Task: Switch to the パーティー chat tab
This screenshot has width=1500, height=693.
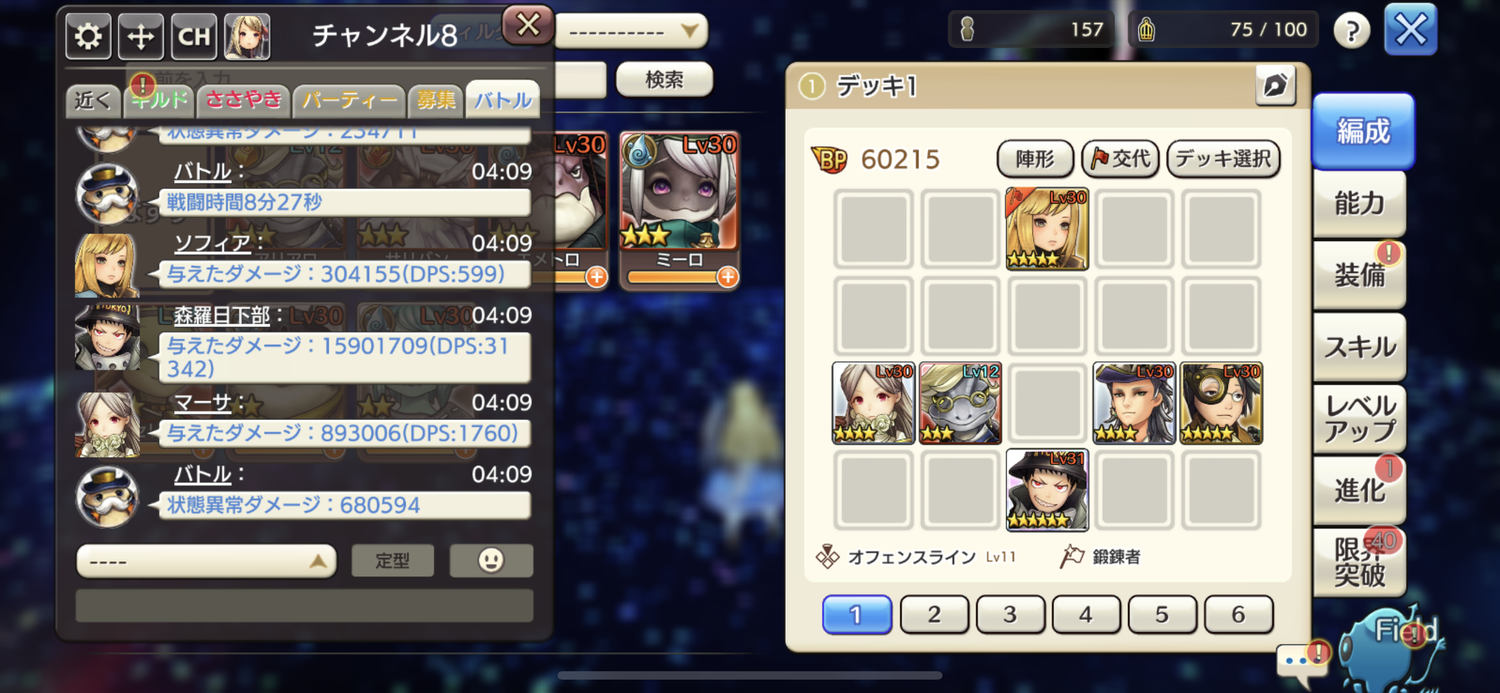Action: (x=349, y=101)
